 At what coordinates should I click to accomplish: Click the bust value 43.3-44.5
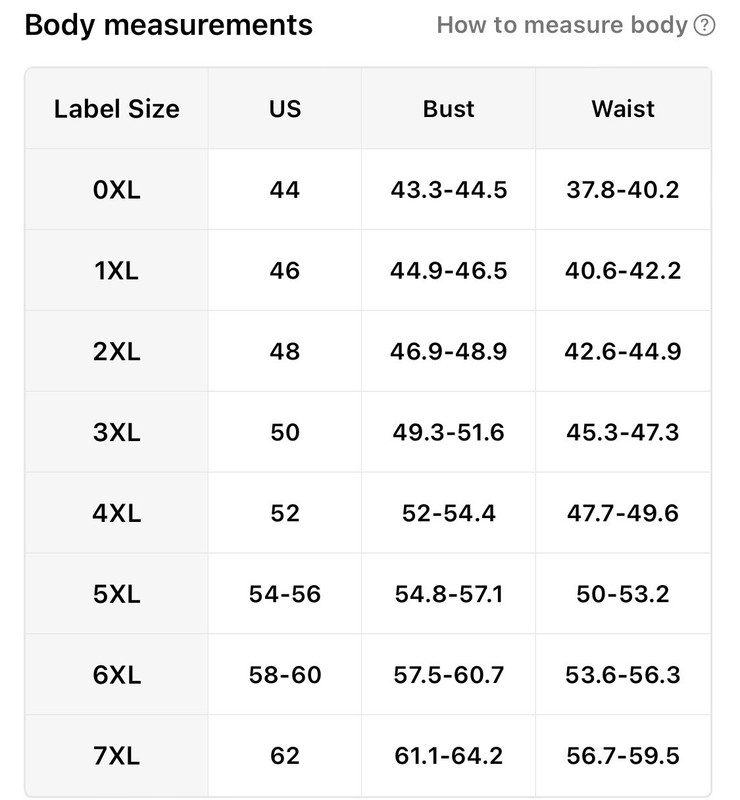(x=449, y=190)
